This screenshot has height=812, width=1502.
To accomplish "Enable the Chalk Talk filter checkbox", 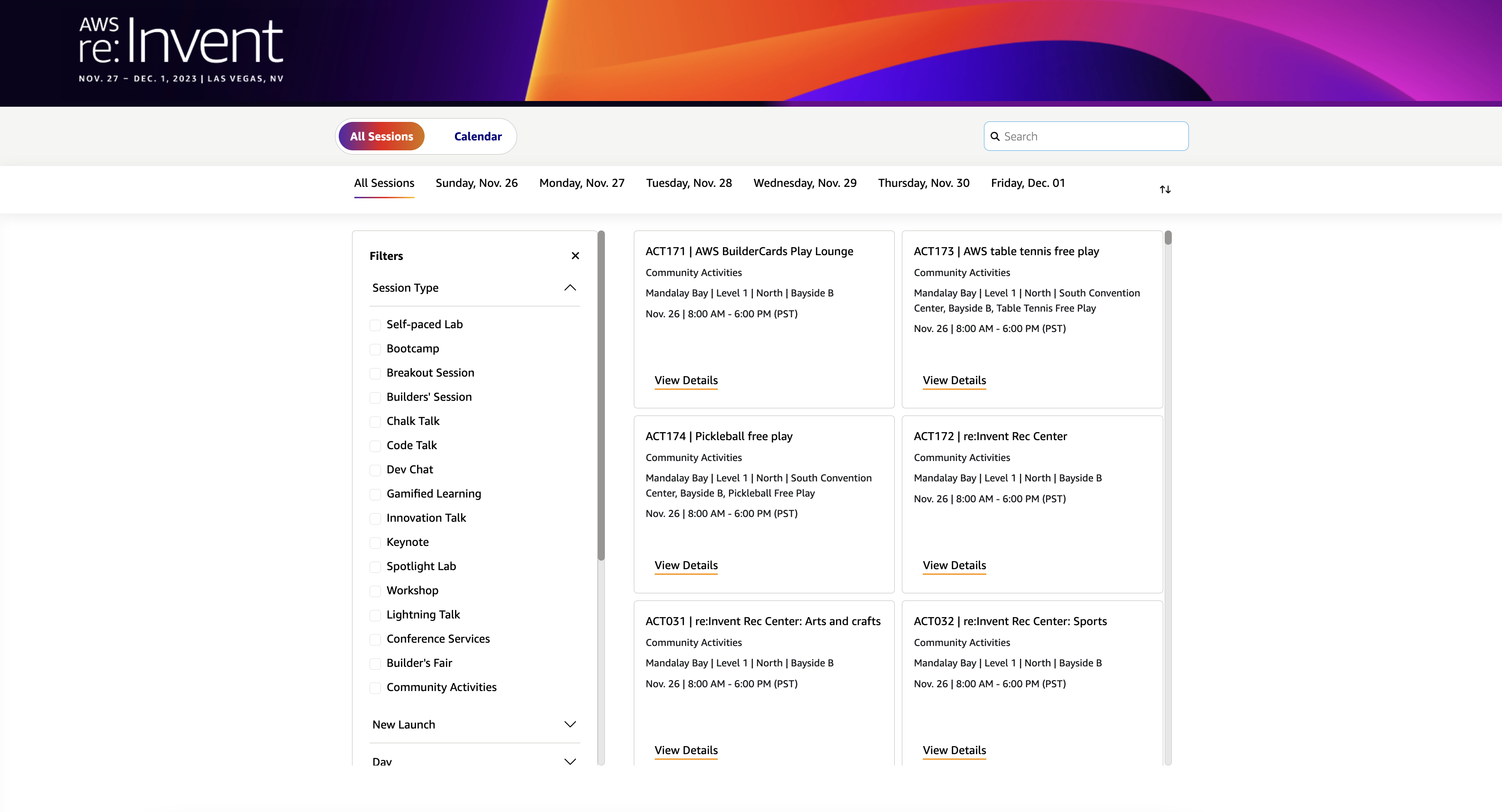I will 375,422.
